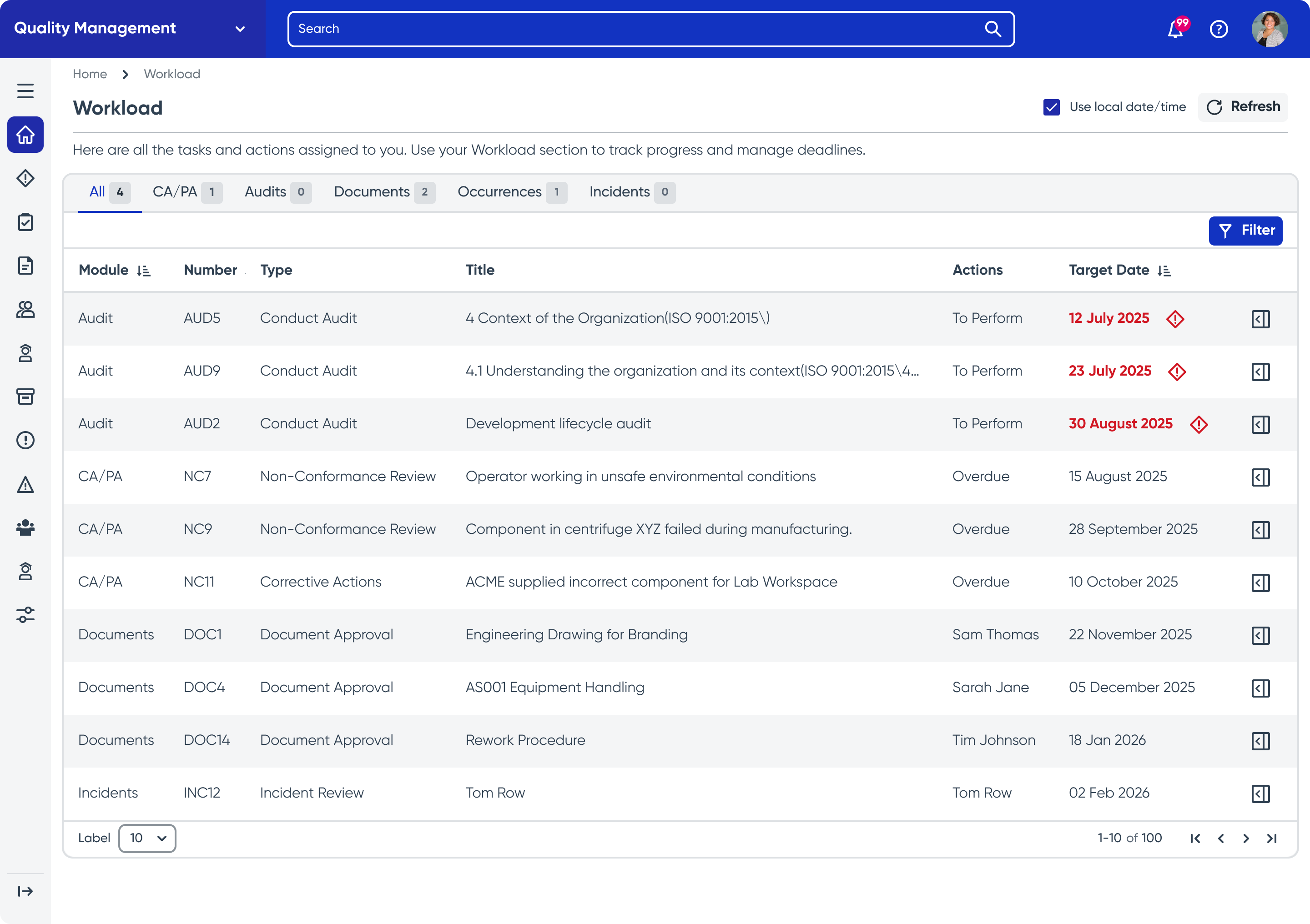
Task: Open side panel for INC12 row
Action: tap(1260, 793)
